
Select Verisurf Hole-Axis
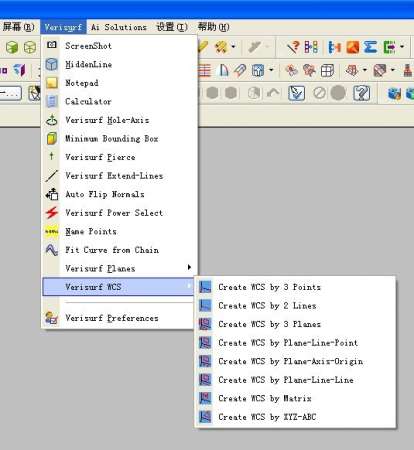point(119,120)
